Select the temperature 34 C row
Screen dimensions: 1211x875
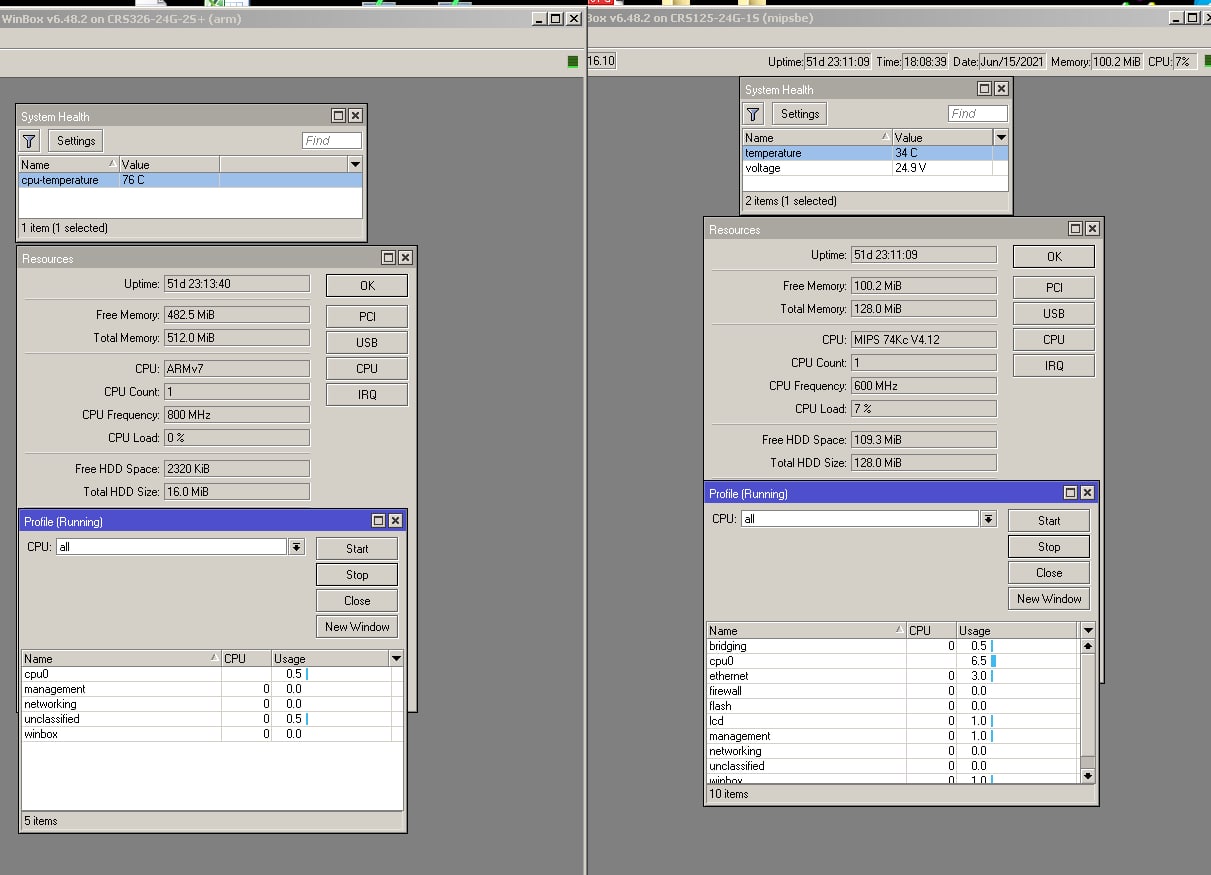tap(875, 153)
